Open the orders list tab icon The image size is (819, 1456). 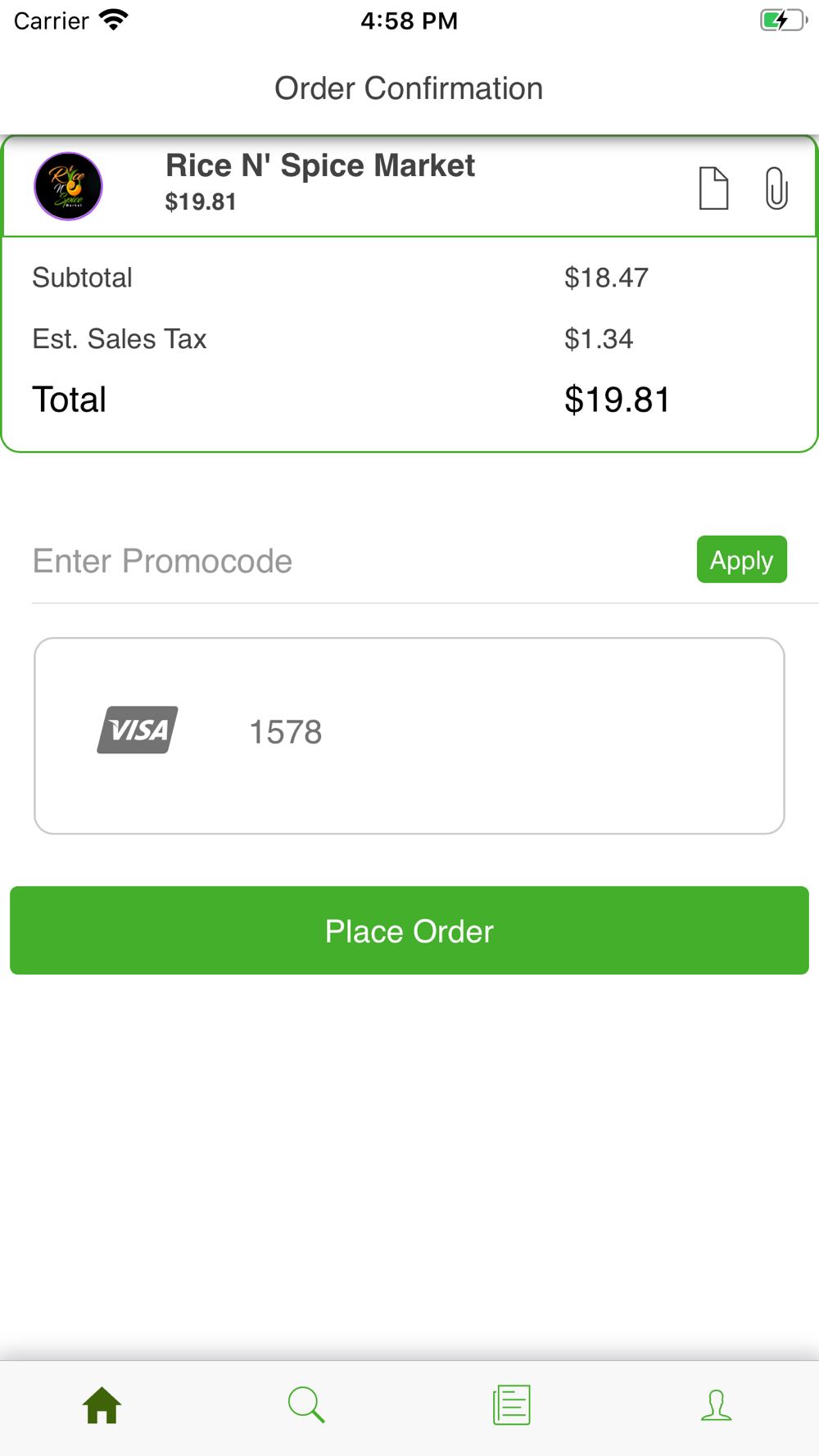click(x=512, y=1405)
